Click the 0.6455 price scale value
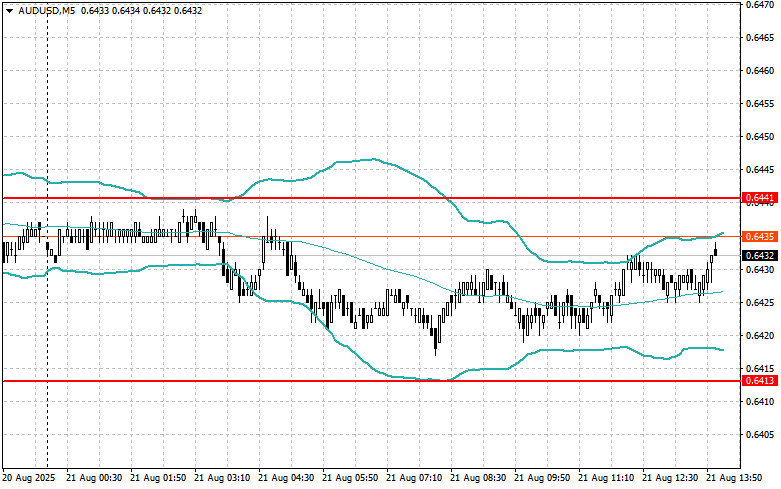Viewport: 781px width, 489px height. coord(760,104)
